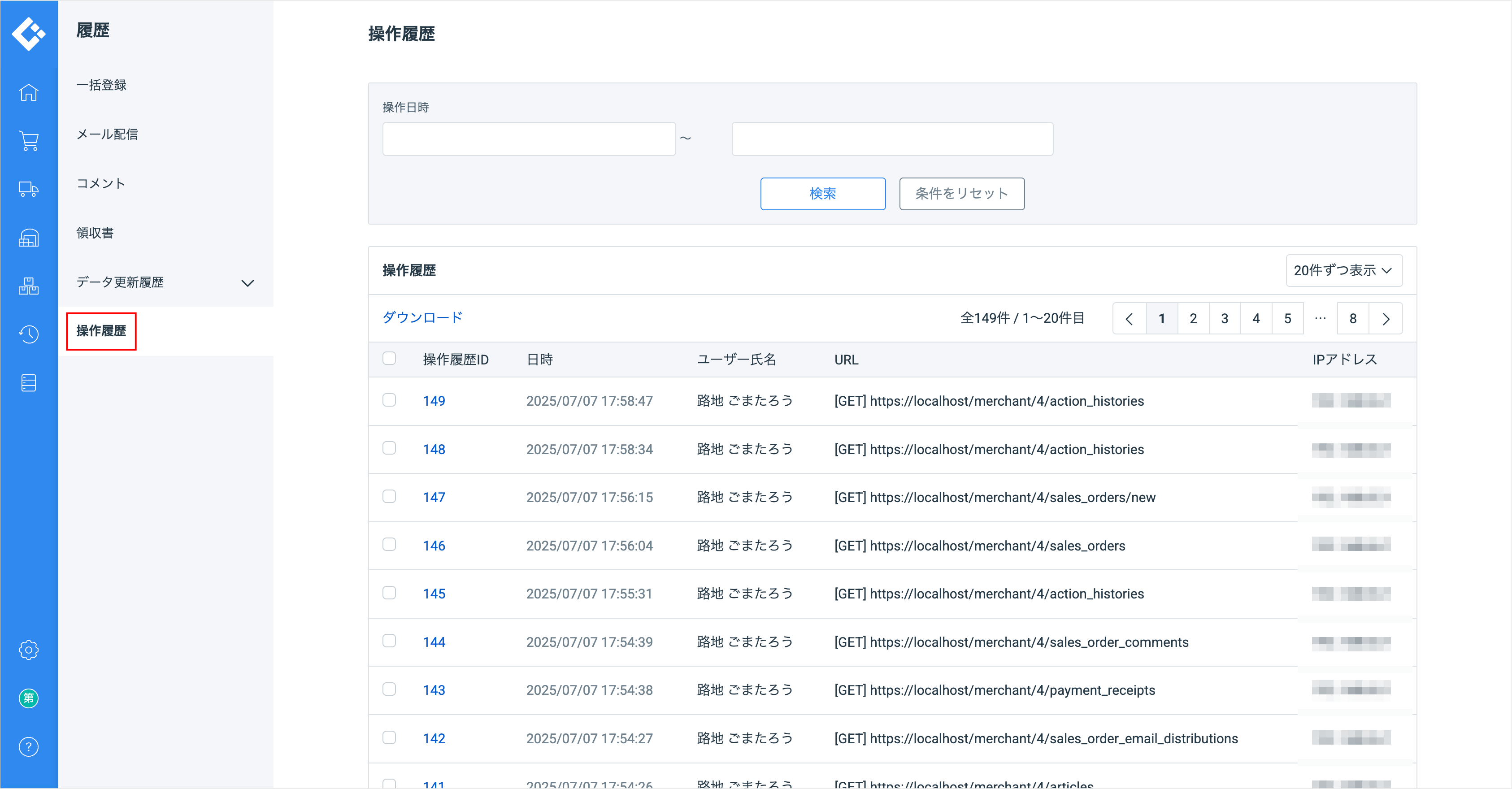Open history record link 146
The width and height of the screenshot is (1512, 789).
coord(434,546)
